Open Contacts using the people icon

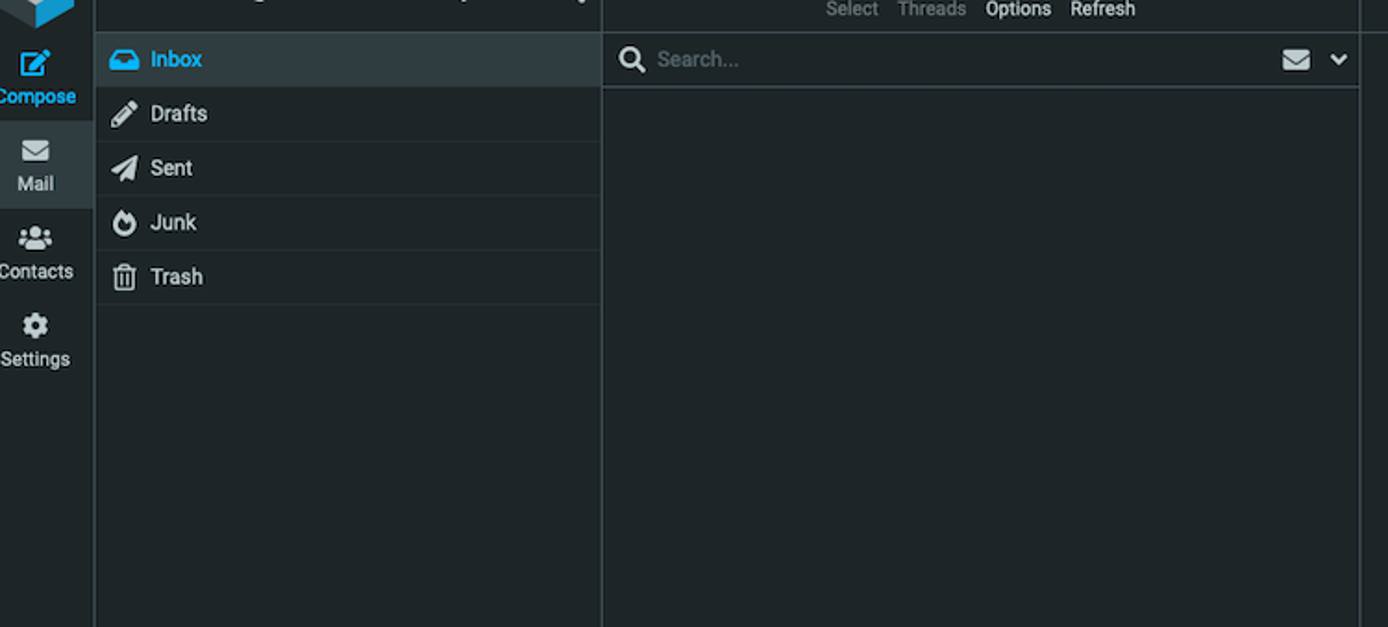tap(34, 238)
